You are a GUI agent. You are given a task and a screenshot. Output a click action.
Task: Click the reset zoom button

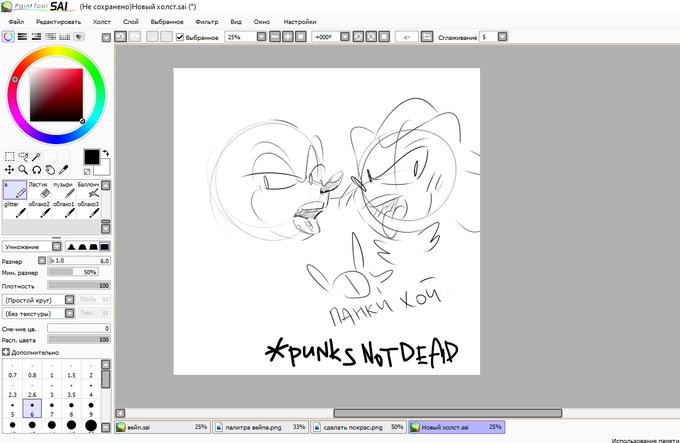[301, 37]
